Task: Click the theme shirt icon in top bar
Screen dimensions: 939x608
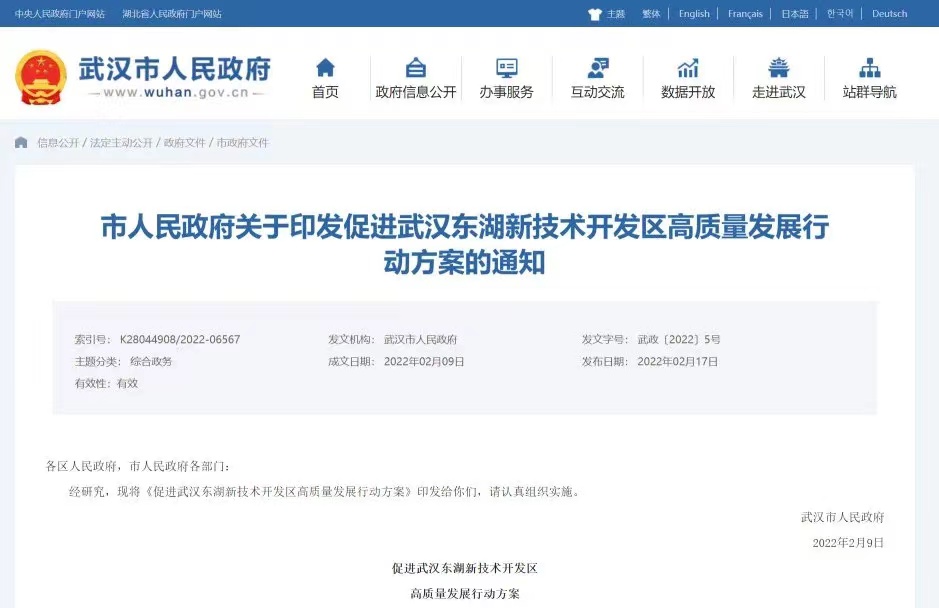Action: point(595,14)
